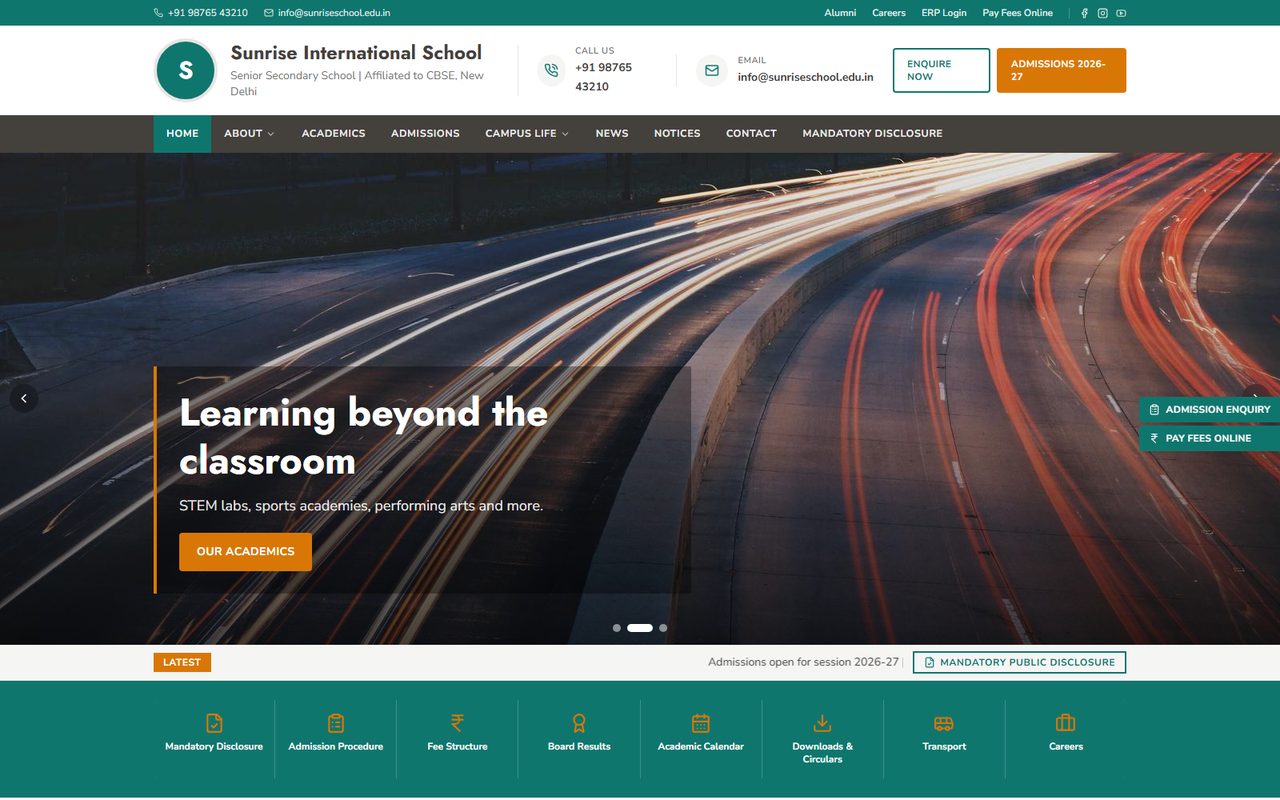Open Notices in the navigation bar

click(x=677, y=133)
